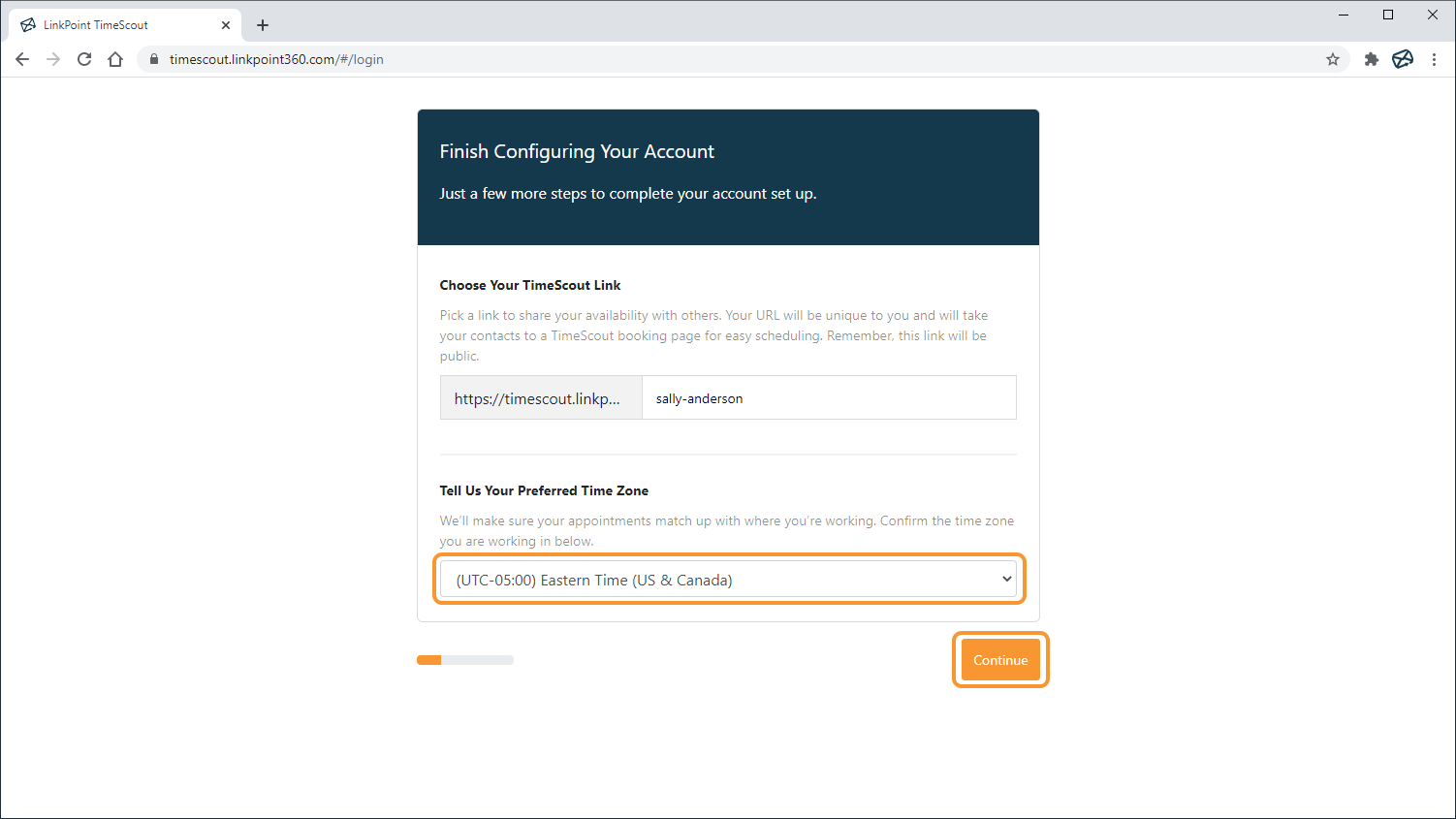Click the address bar URL
Image resolution: width=1456 pixels, height=819 pixels.
point(276,59)
